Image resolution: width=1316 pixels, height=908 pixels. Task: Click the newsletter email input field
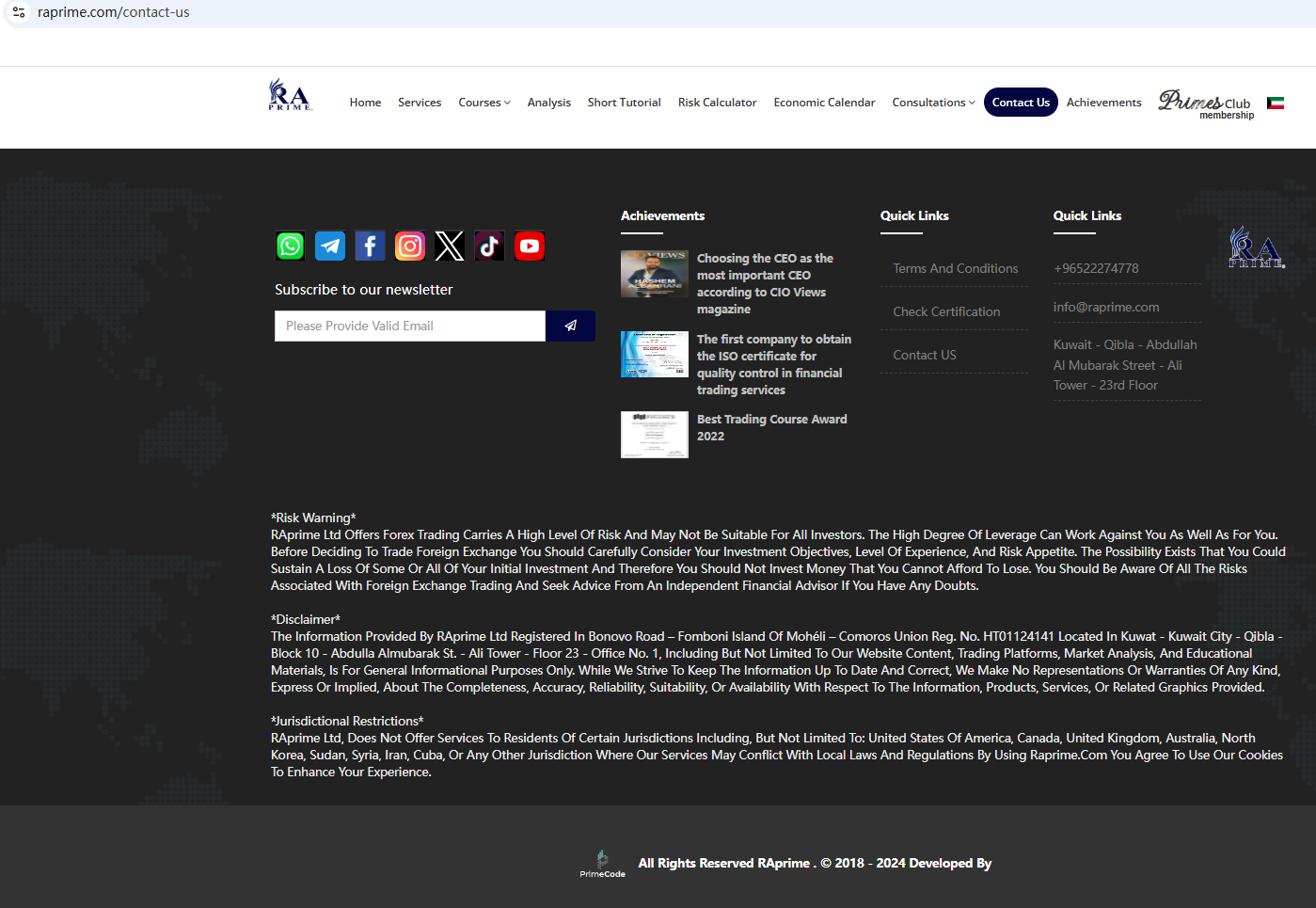410,326
